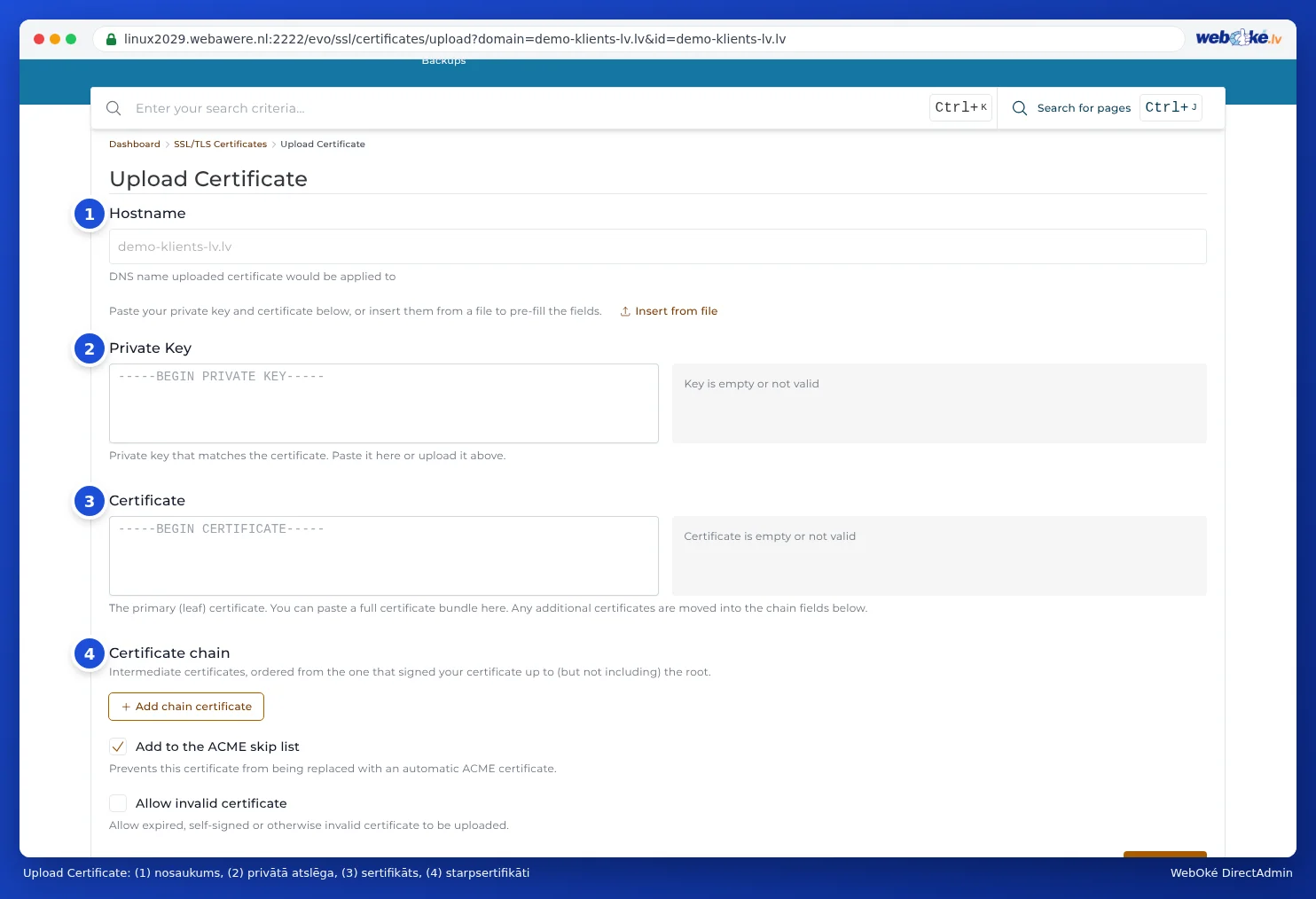Click Add chain certificate button
Screen dimensions: 1316x899
[186, 707]
